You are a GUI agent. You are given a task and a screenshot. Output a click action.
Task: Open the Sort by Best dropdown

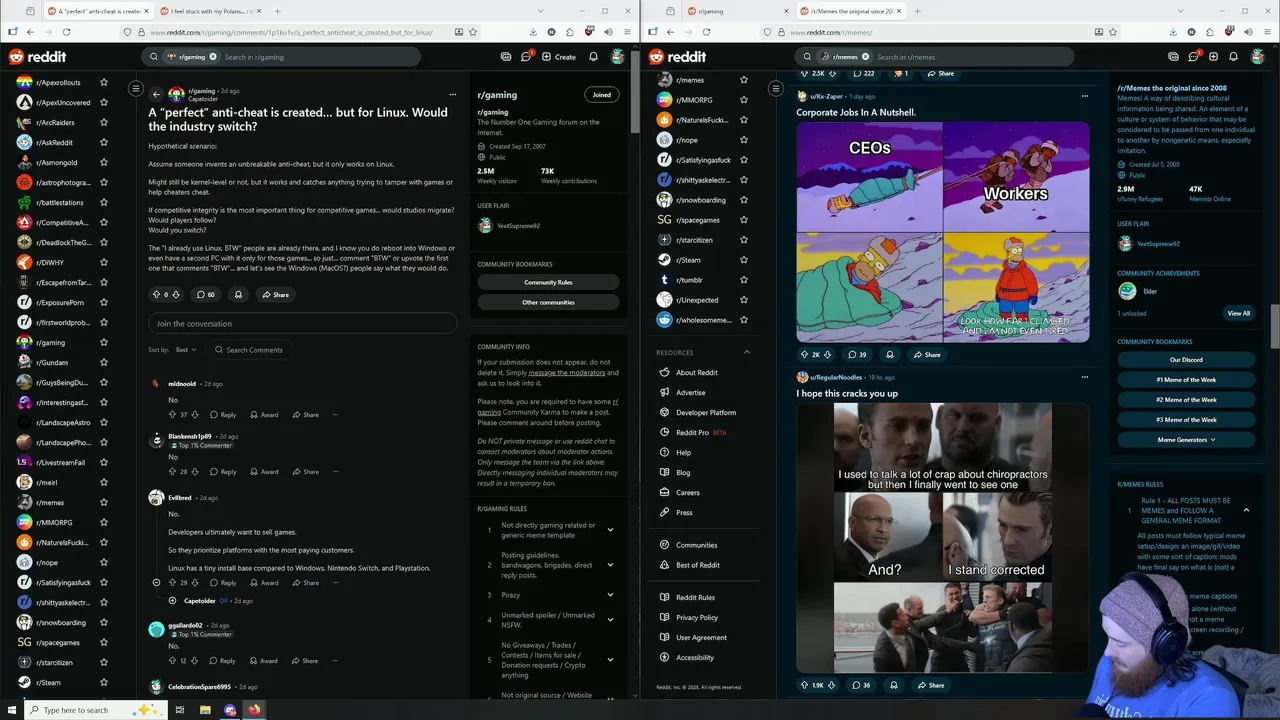186,350
